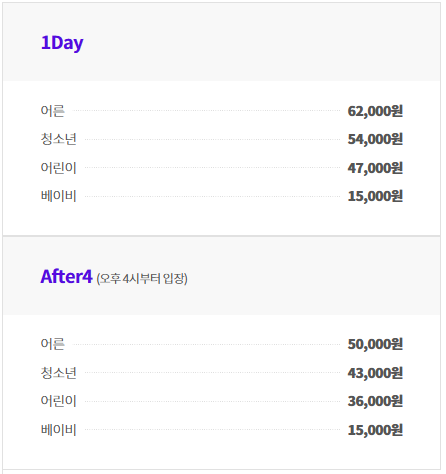Click the 54,000원 청소년 price
The height and width of the screenshot is (474, 446).
click(375, 139)
